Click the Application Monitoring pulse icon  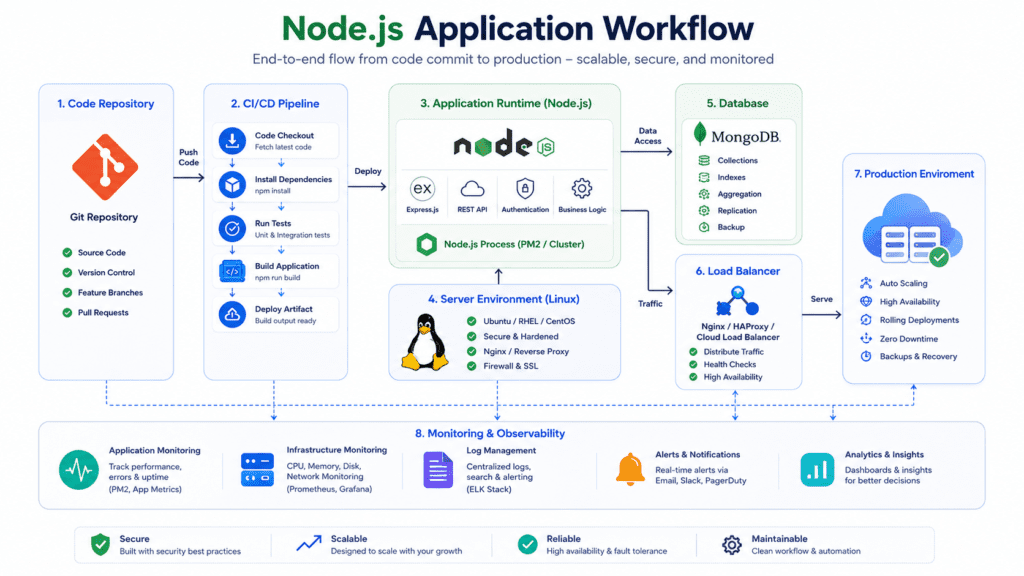tap(79, 470)
